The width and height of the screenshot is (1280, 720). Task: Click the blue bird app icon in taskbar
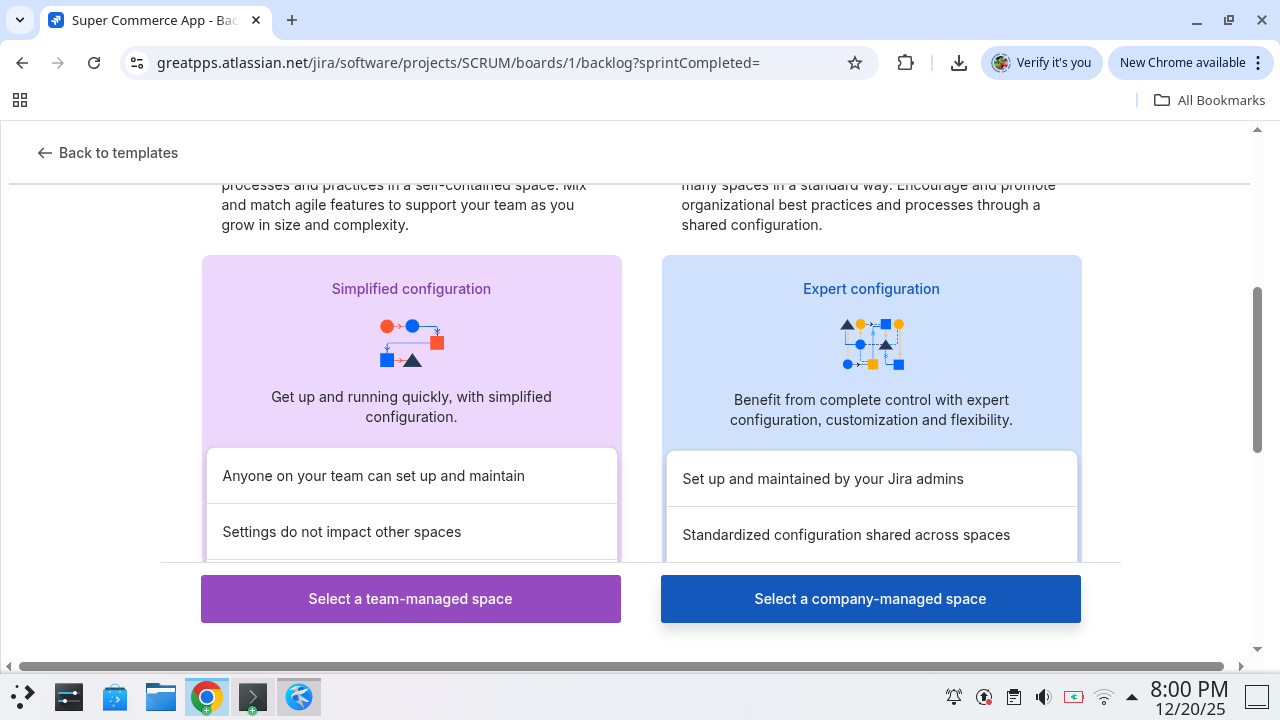click(299, 696)
